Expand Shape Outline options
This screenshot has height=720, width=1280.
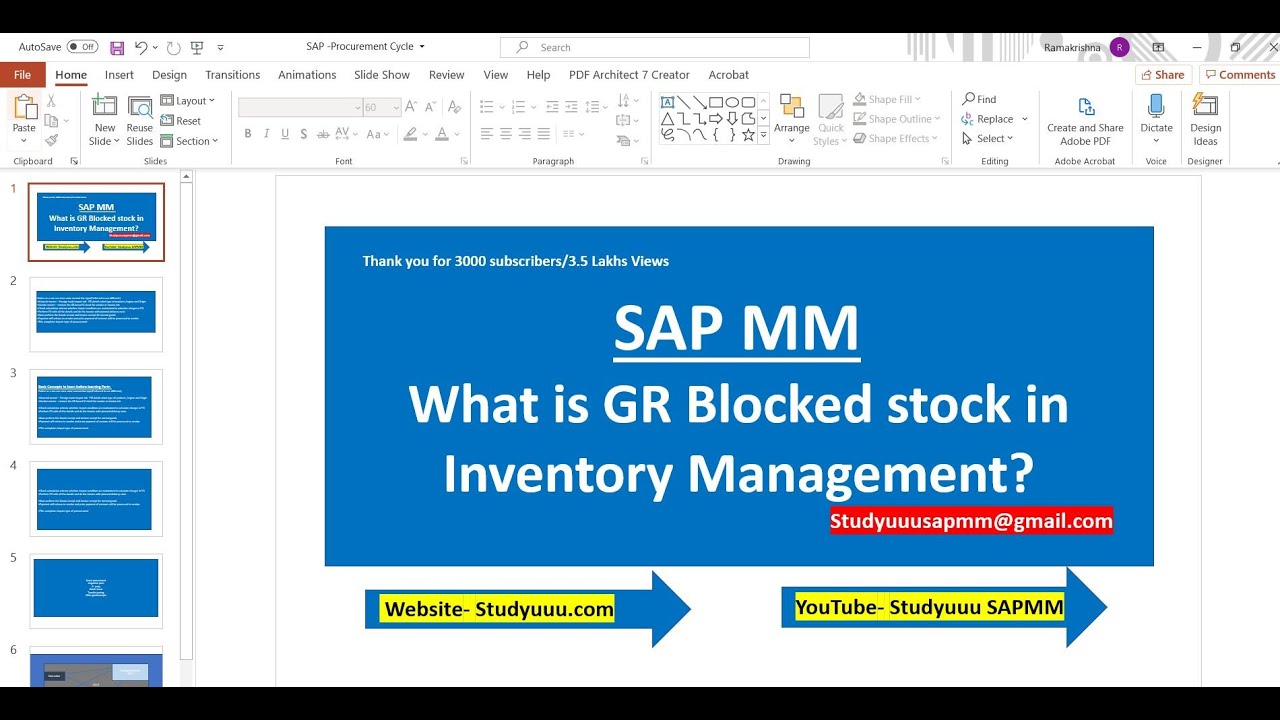pos(897,119)
